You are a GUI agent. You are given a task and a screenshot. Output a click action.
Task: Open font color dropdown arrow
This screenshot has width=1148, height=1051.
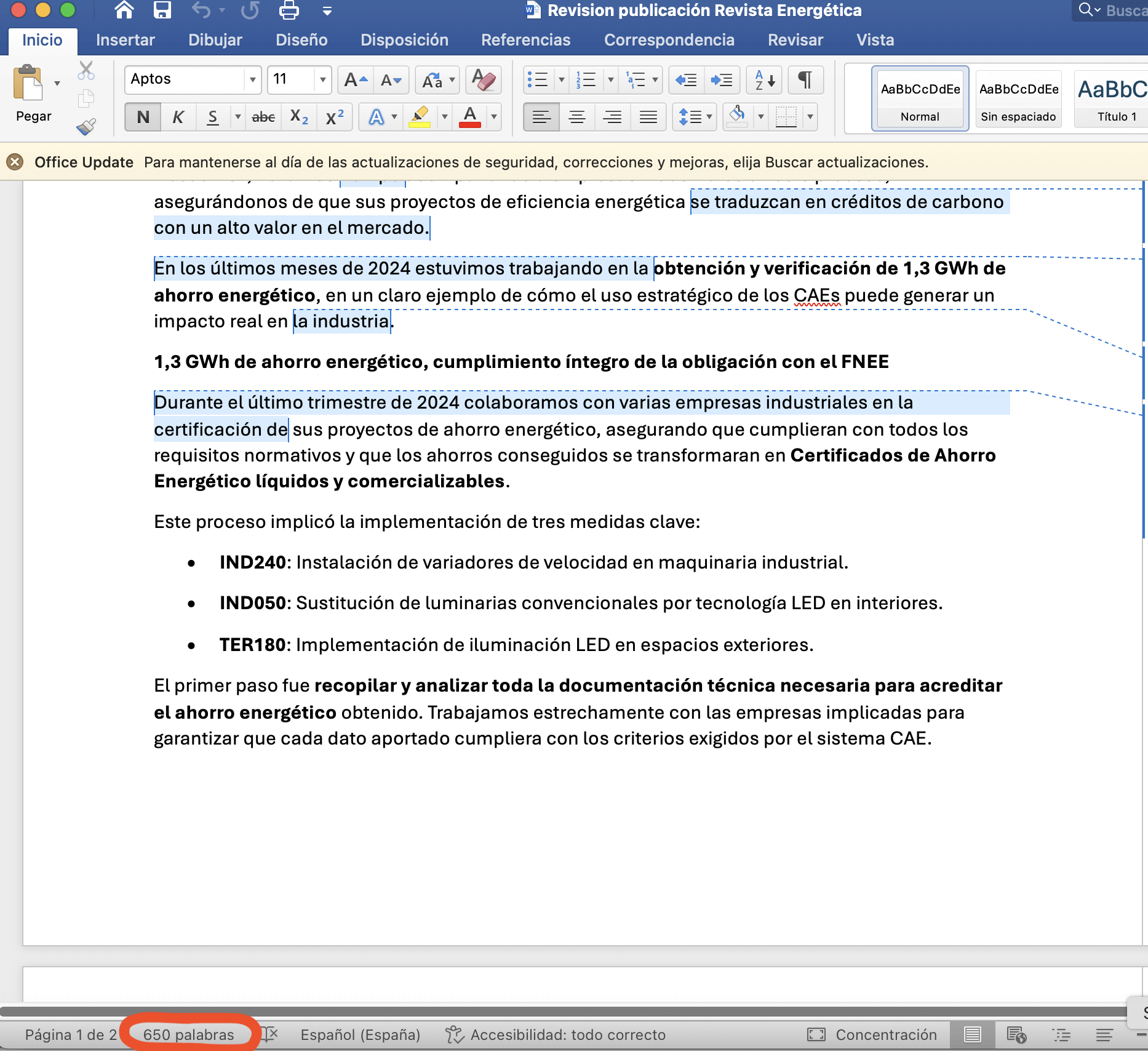pos(493,117)
